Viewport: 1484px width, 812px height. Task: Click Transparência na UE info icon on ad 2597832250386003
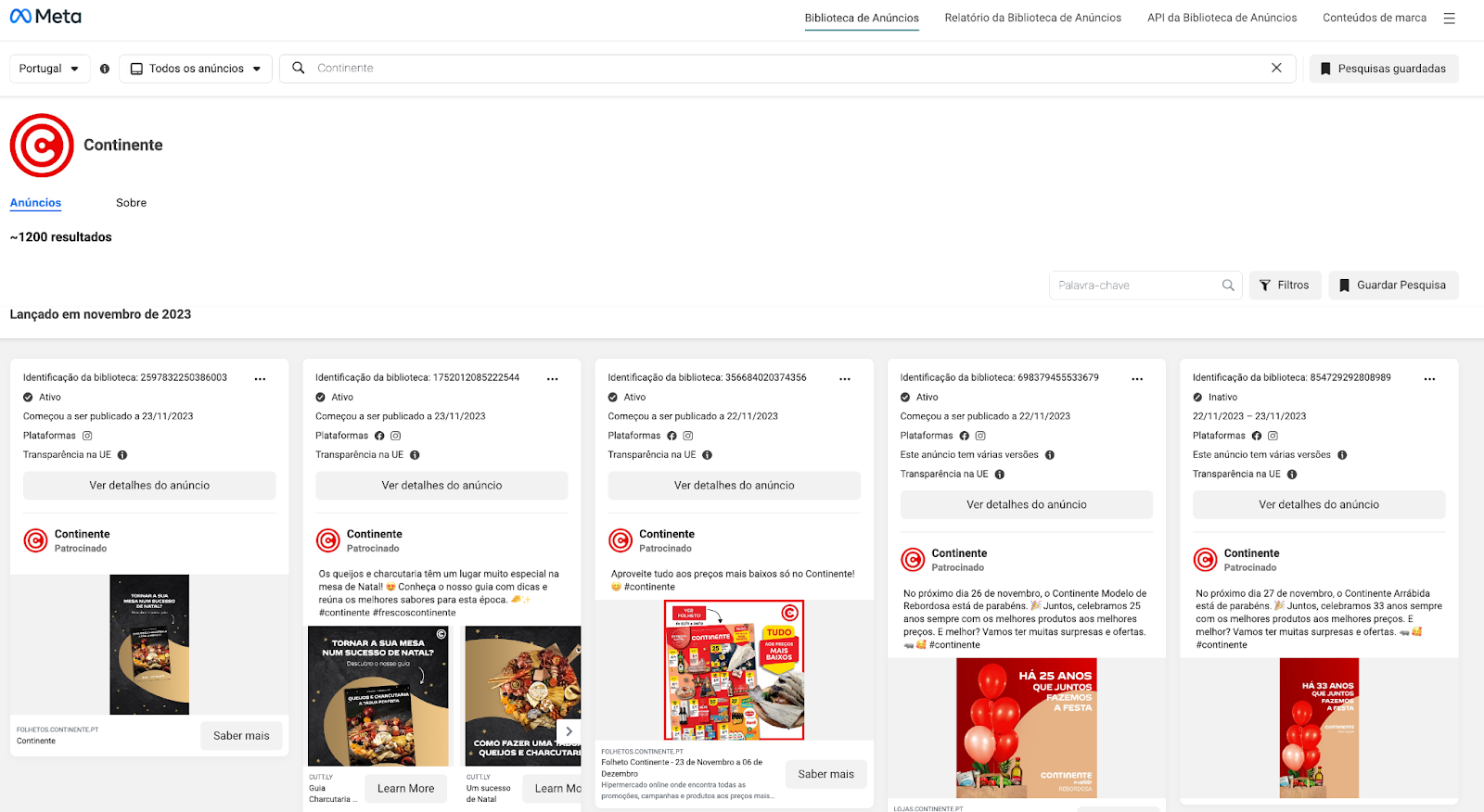pyautogui.click(x=122, y=455)
